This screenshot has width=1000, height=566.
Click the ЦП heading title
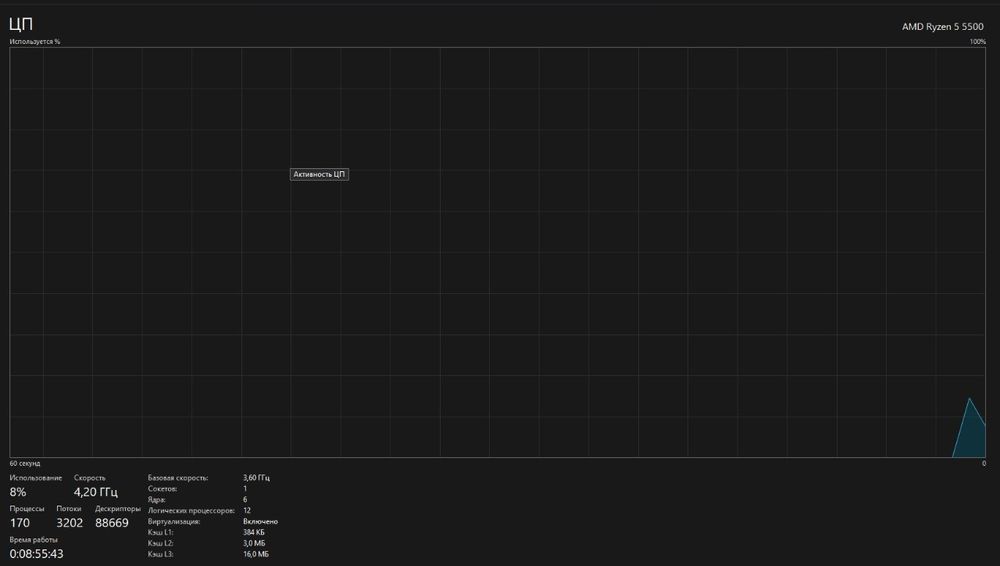pyautogui.click(x=21, y=24)
